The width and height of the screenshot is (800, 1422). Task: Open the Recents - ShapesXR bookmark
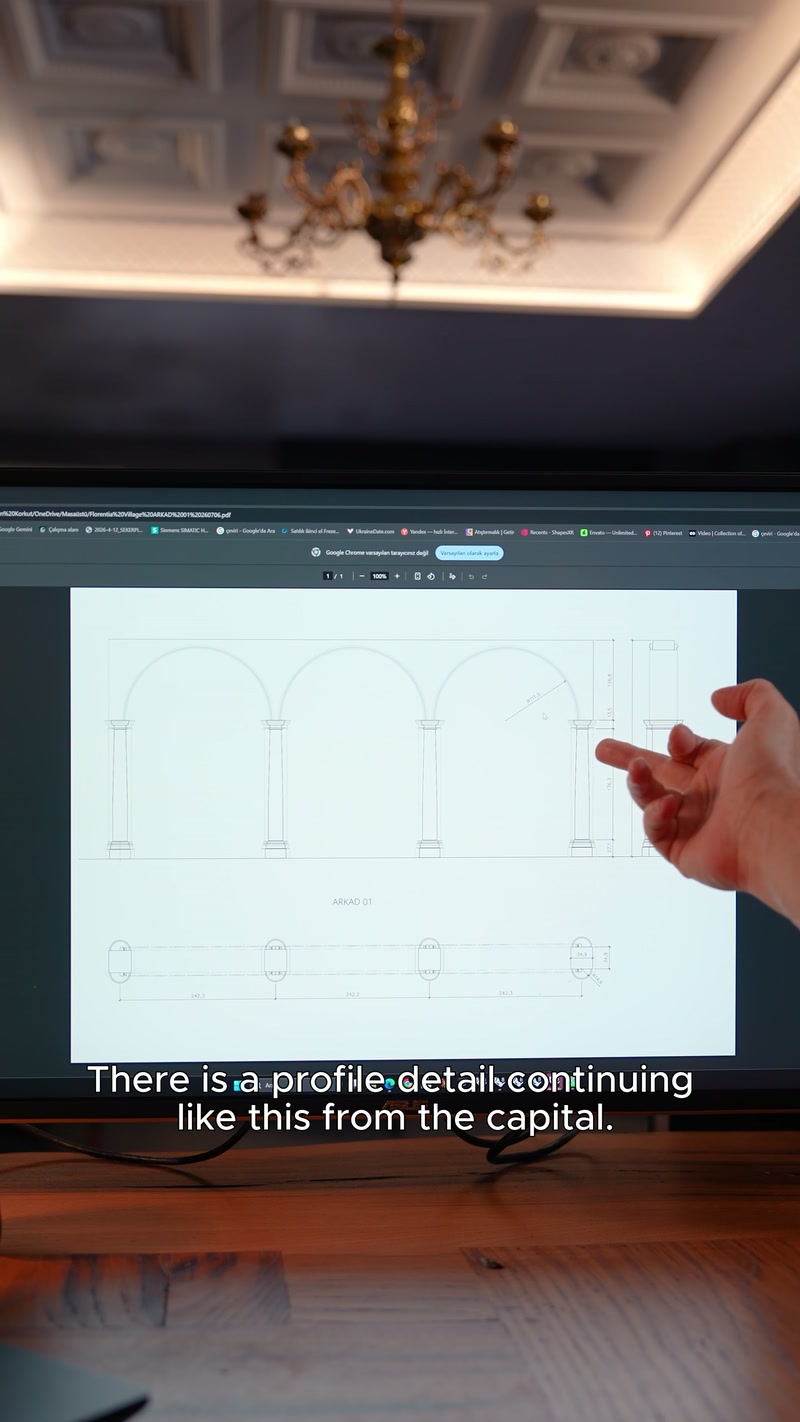click(548, 533)
